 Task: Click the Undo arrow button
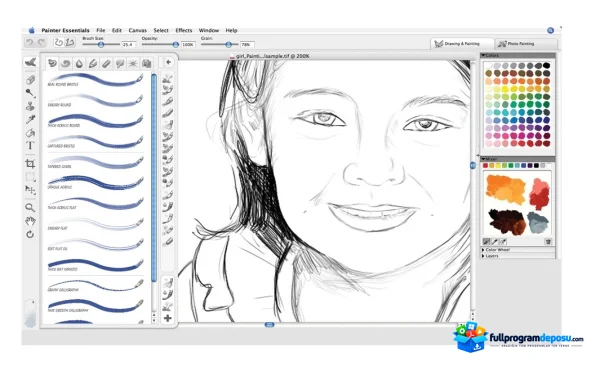pyautogui.click(x=30, y=42)
